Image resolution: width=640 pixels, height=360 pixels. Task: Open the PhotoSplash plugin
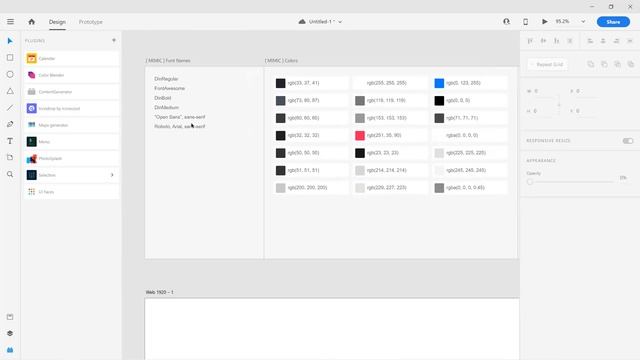pos(72,158)
